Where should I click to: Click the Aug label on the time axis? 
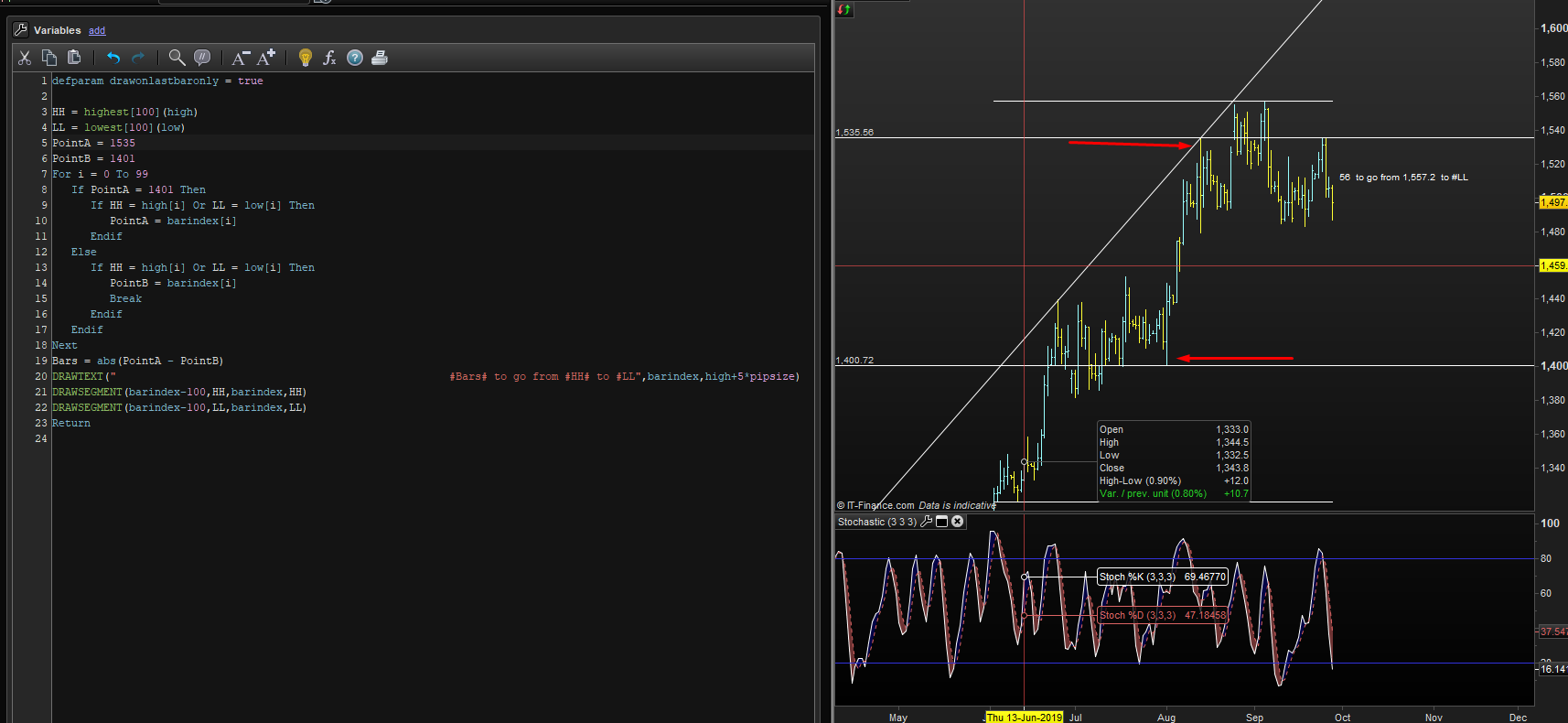[1166, 718]
